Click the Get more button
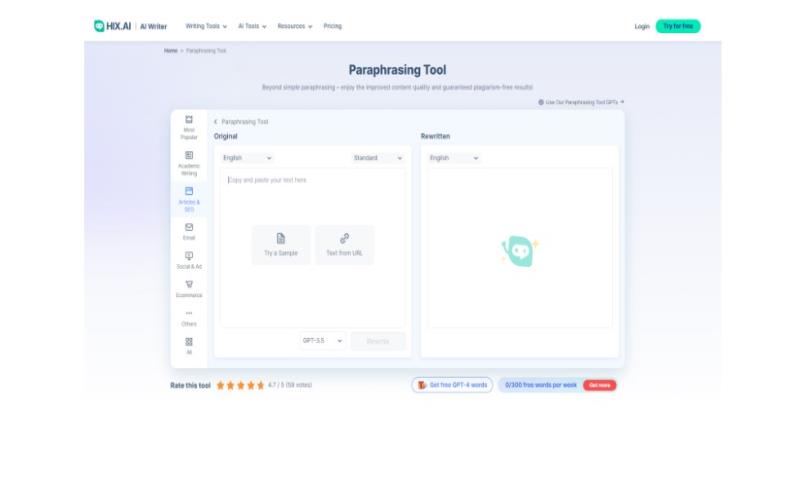 click(x=600, y=385)
